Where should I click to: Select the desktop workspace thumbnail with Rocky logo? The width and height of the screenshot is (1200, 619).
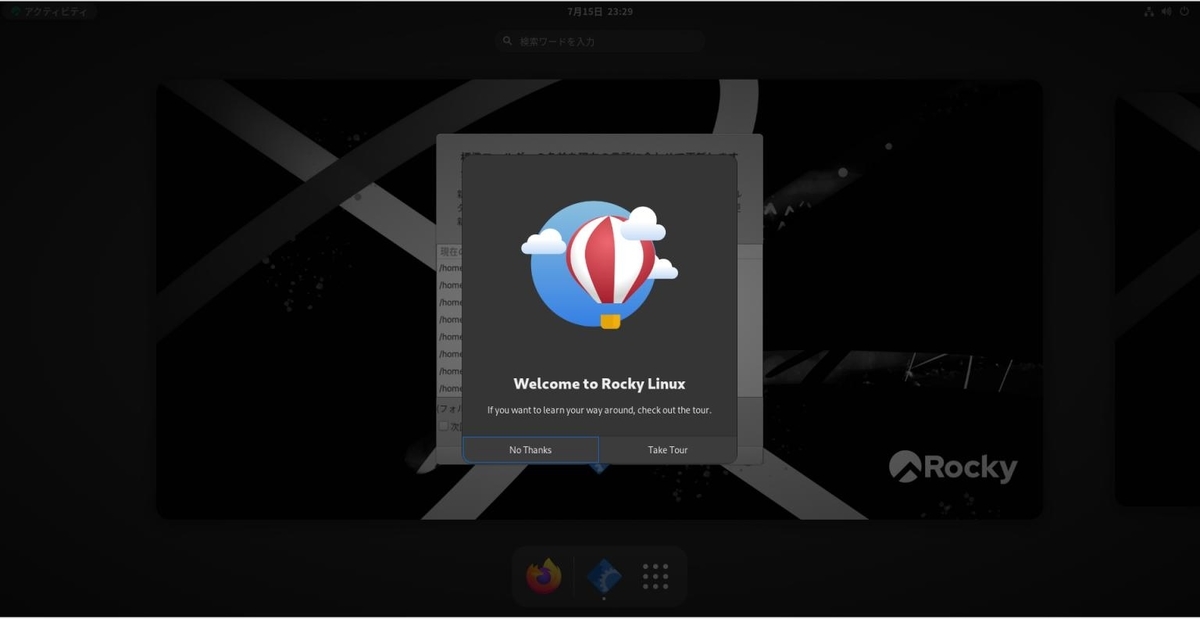(599, 299)
